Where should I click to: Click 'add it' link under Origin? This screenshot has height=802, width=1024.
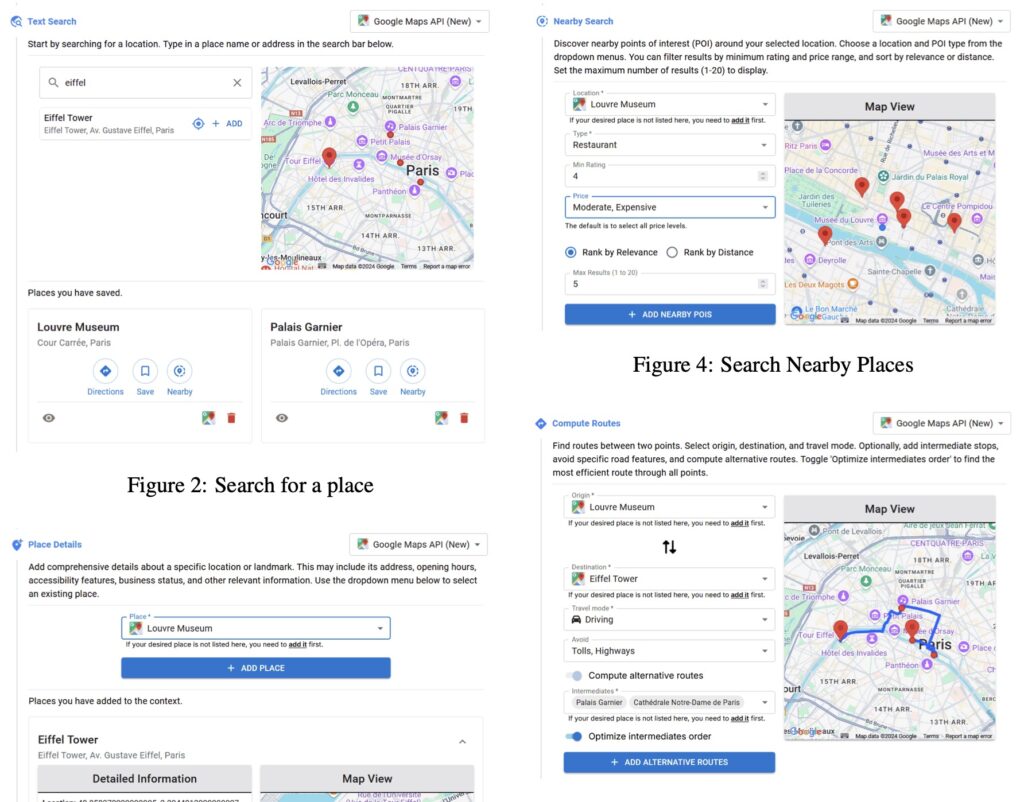739,523
